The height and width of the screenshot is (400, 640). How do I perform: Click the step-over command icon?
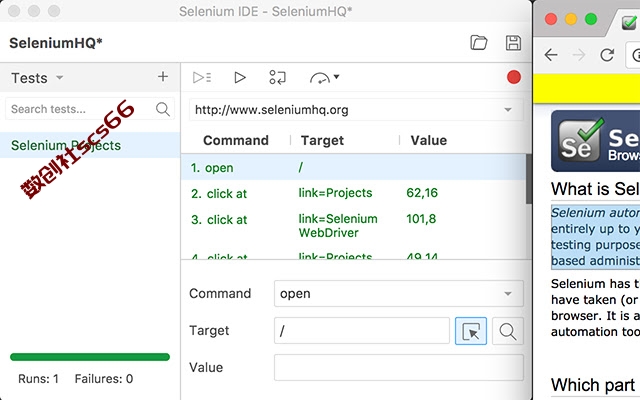point(278,77)
